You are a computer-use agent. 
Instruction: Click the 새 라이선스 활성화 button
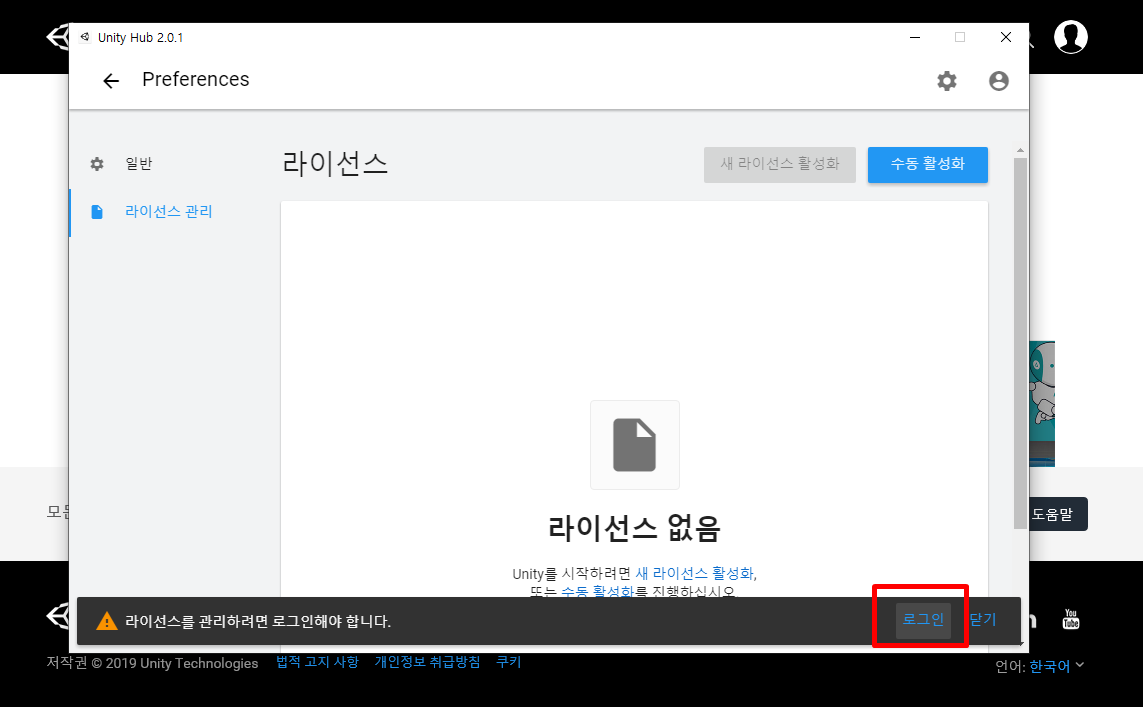[780, 165]
